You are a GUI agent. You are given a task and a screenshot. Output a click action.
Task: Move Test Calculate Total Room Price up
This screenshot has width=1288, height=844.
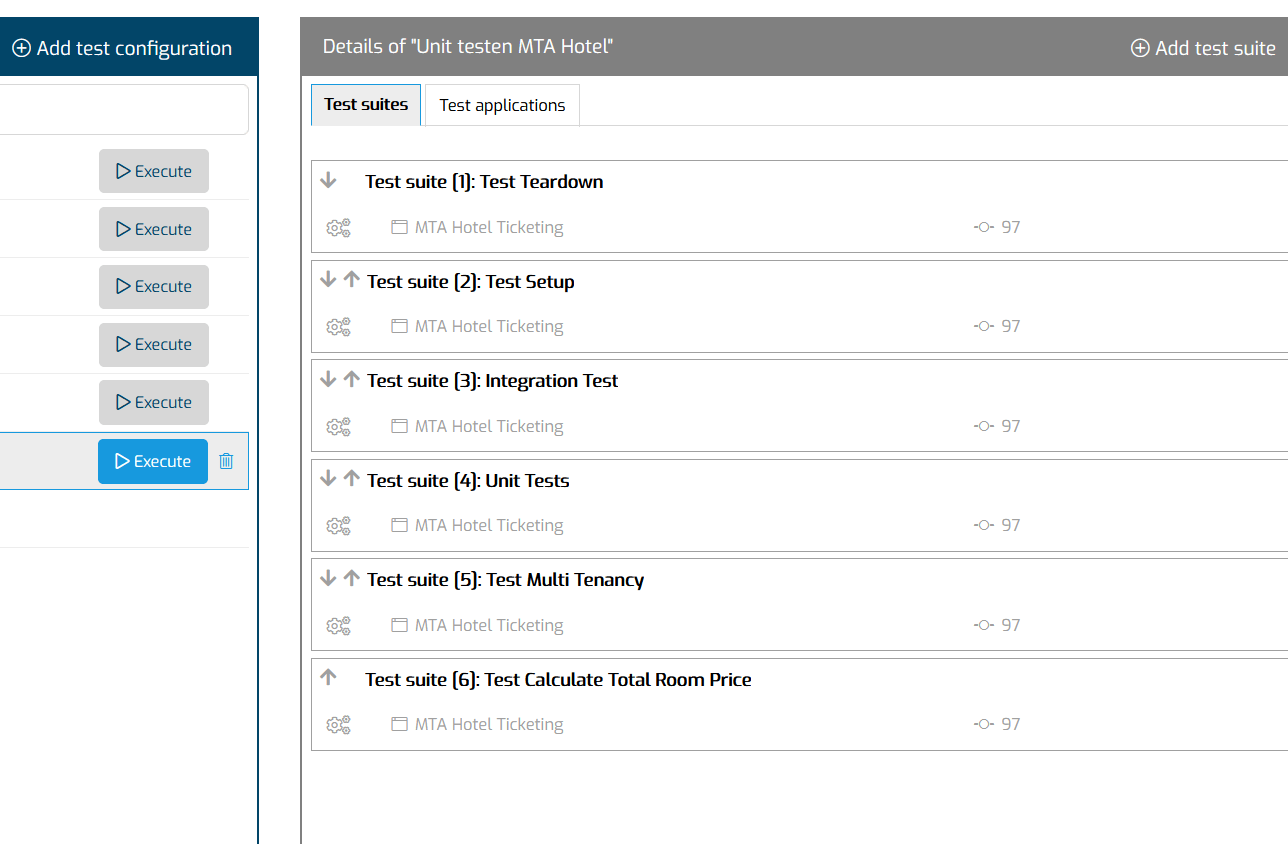[328, 678]
